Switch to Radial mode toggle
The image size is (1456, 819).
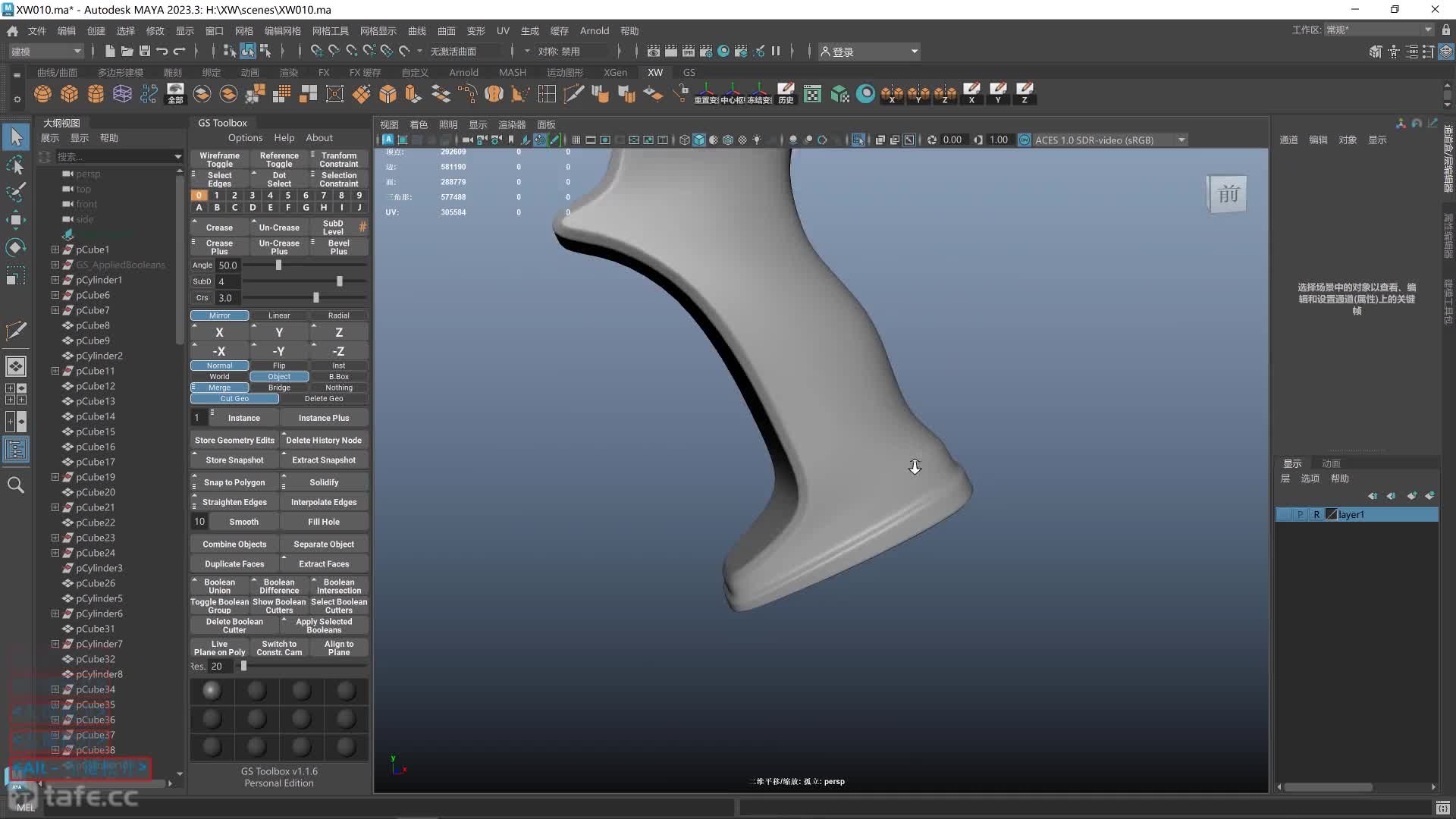tap(339, 315)
